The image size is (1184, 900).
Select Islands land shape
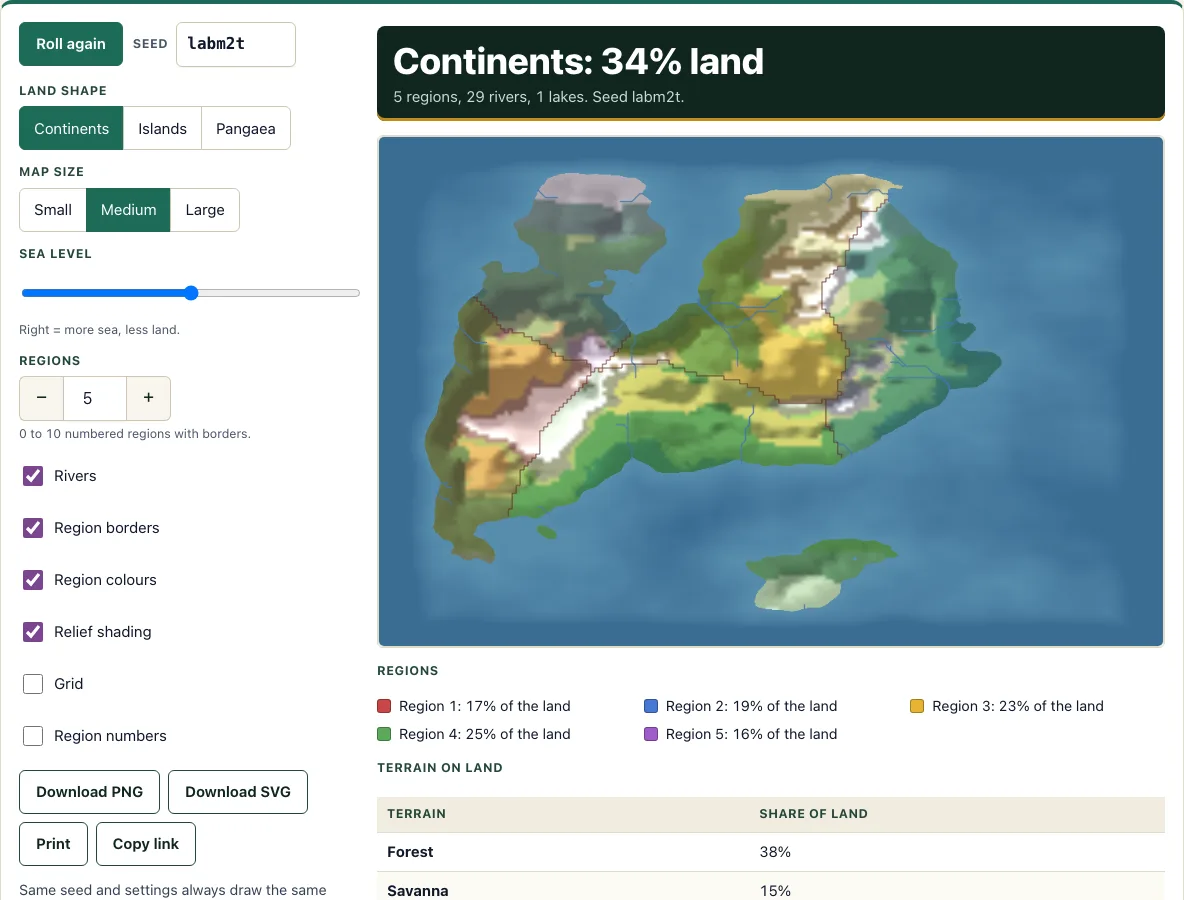tap(162, 128)
